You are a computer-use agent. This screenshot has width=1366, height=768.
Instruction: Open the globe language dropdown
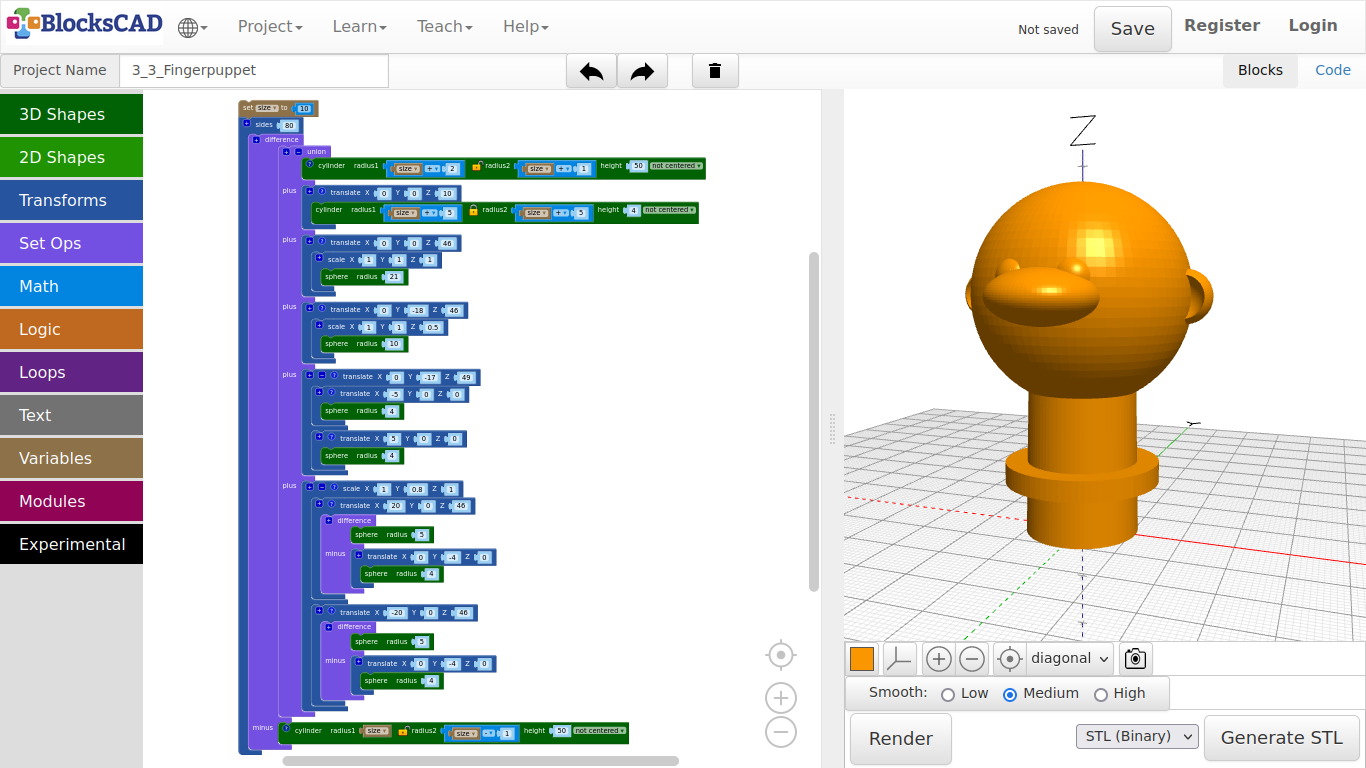point(192,28)
